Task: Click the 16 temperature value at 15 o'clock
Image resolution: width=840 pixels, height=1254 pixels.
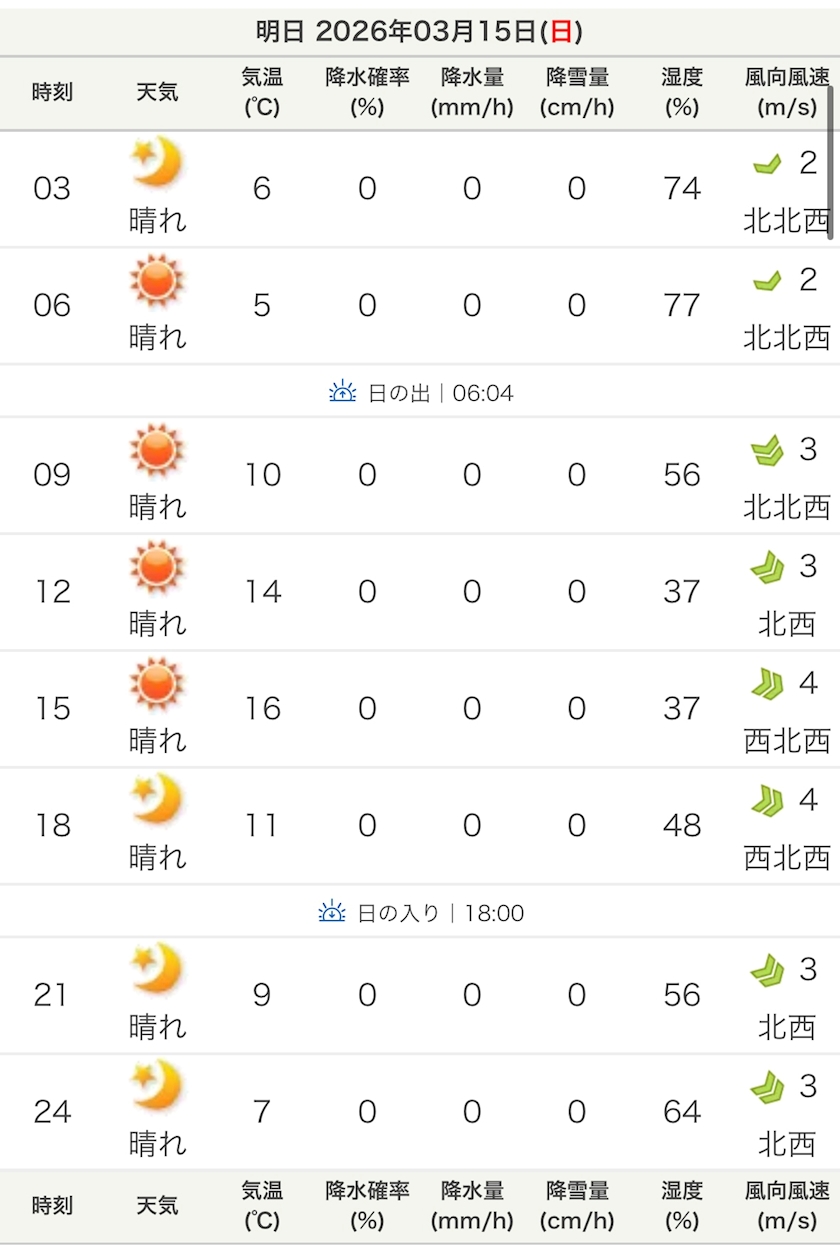Action: coord(262,708)
